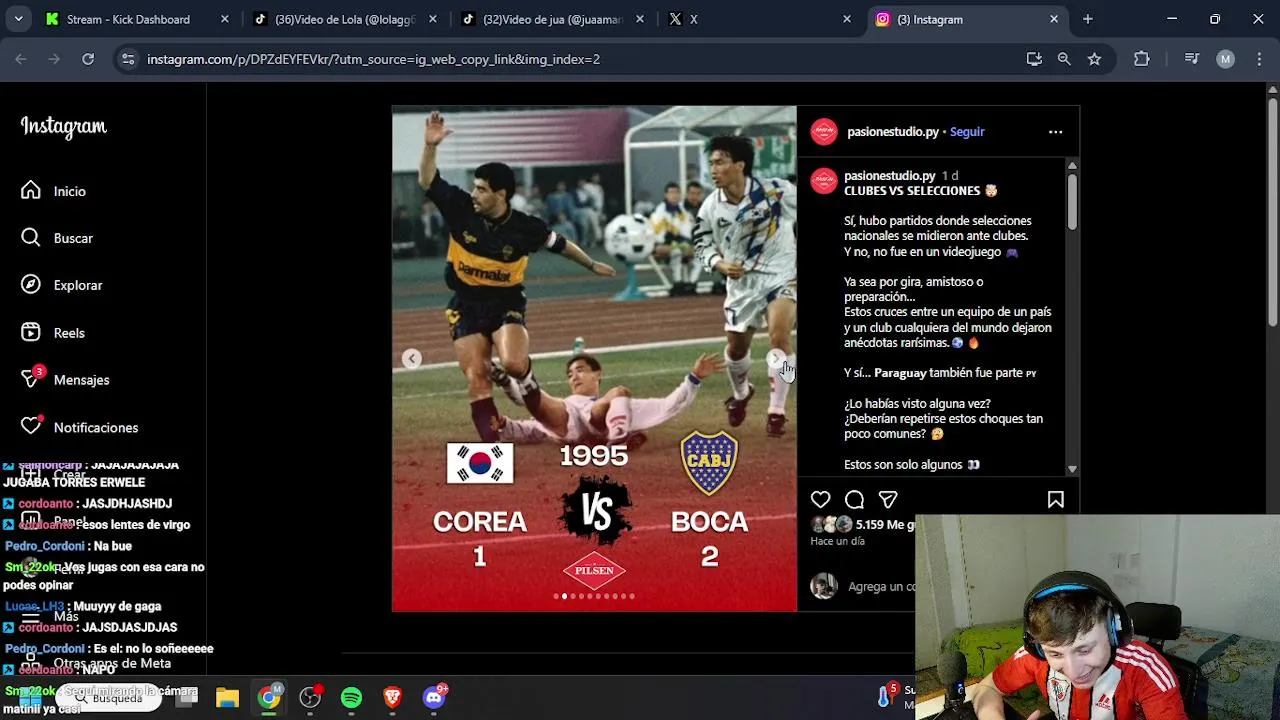The height and width of the screenshot is (720, 1280).
Task: Click the liker avatars beside likes count
Action: click(x=831, y=524)
